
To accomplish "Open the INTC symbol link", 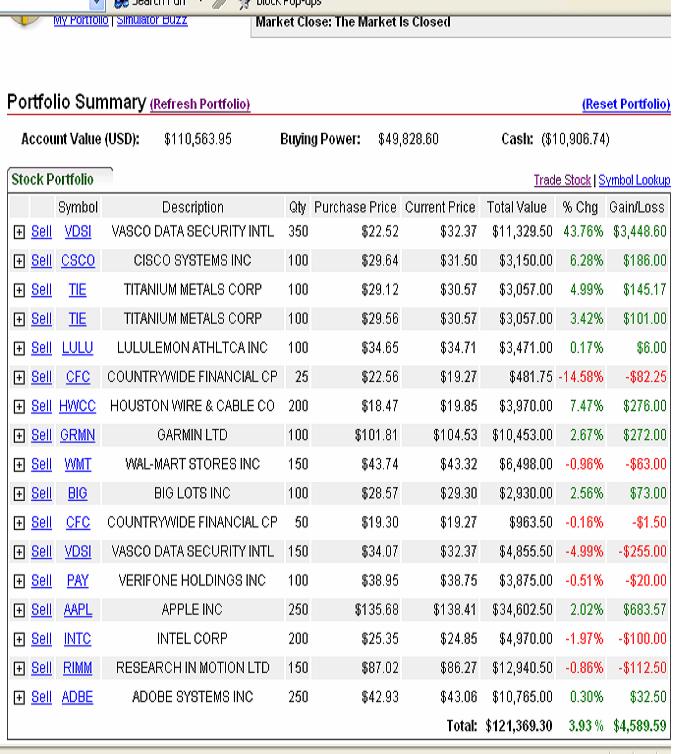I will tap(77, 639).
